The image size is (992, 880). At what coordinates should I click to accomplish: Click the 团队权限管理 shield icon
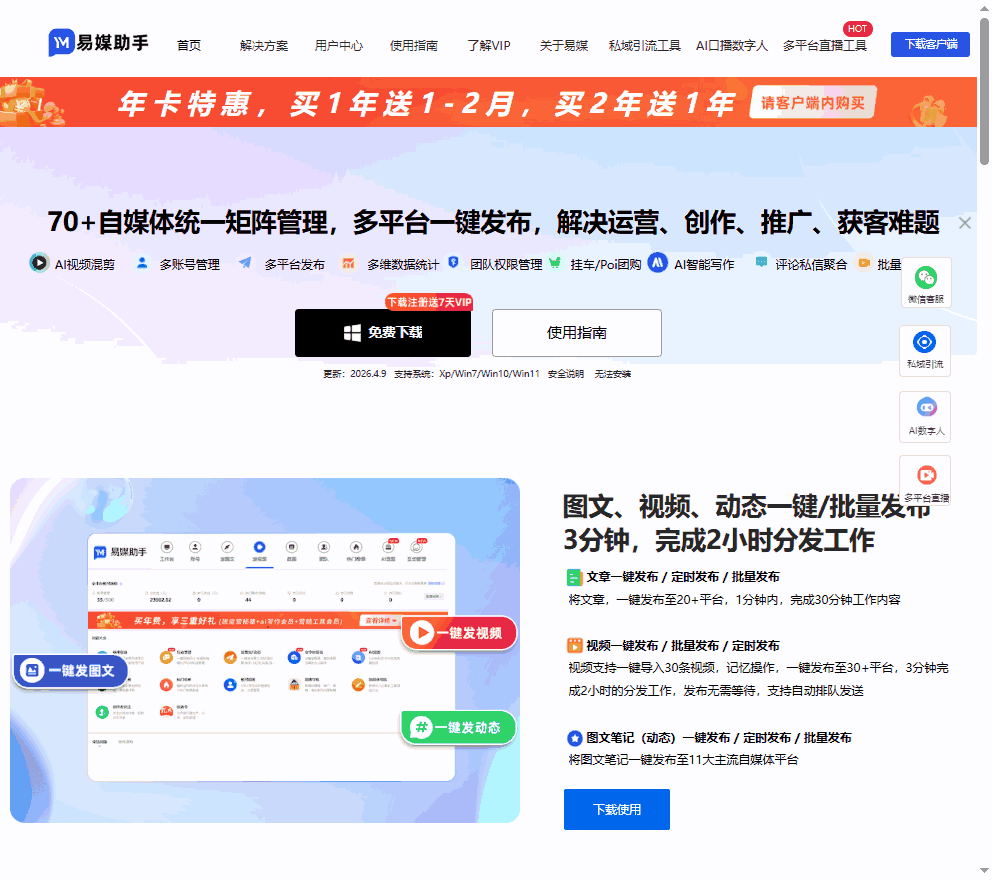(451, 263)
